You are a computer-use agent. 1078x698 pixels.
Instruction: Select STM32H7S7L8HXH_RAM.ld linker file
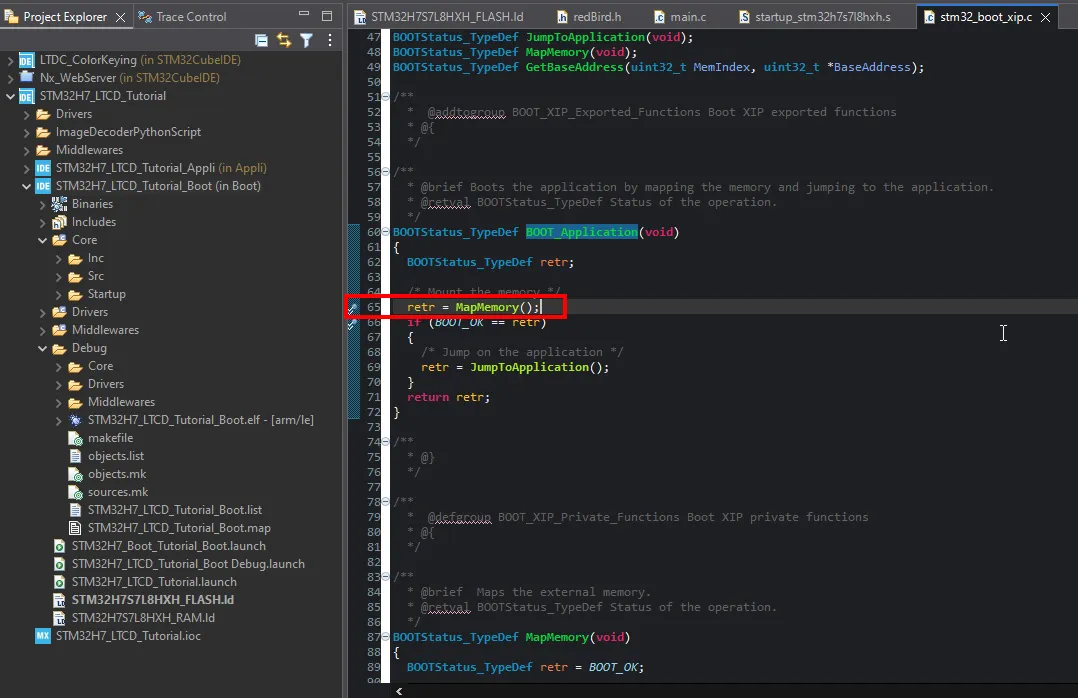[x=143, y=618]
